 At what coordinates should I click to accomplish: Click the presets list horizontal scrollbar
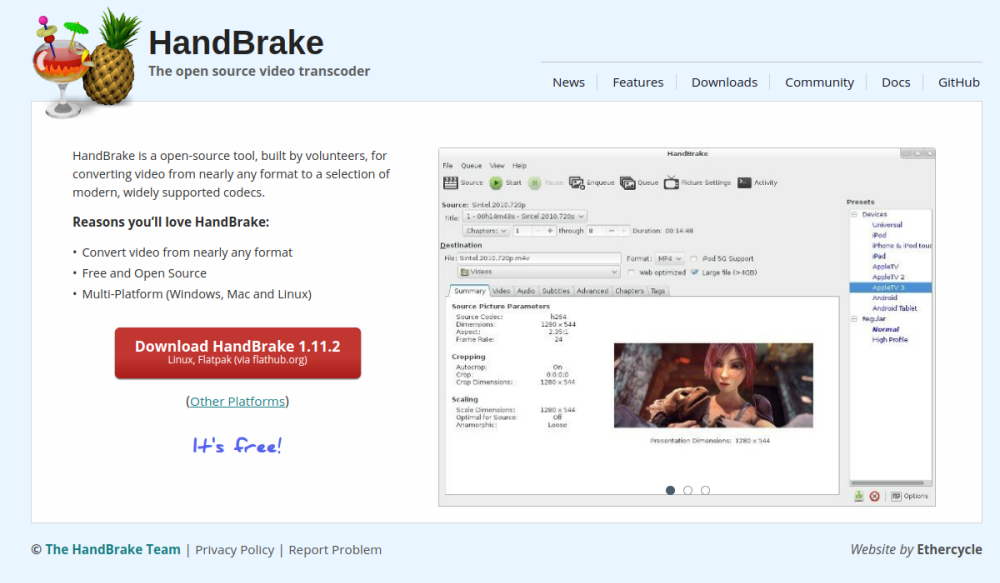[x=887, y=483]
